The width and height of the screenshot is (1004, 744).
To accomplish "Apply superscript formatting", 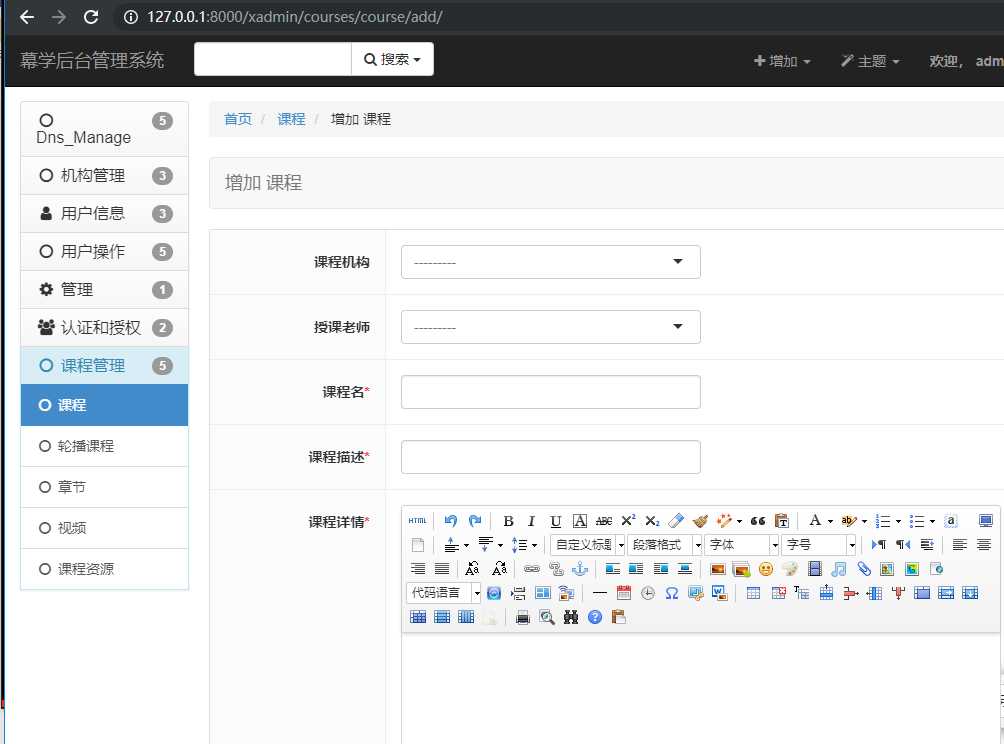I will click(x=628, y=521).
